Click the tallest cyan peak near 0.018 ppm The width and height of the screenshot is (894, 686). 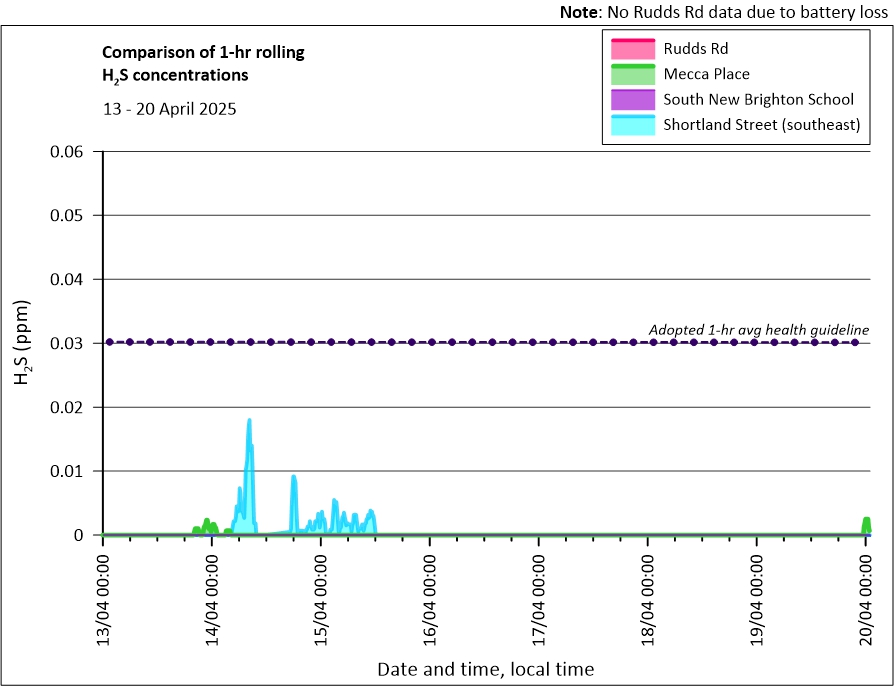(x=249, y=422)
